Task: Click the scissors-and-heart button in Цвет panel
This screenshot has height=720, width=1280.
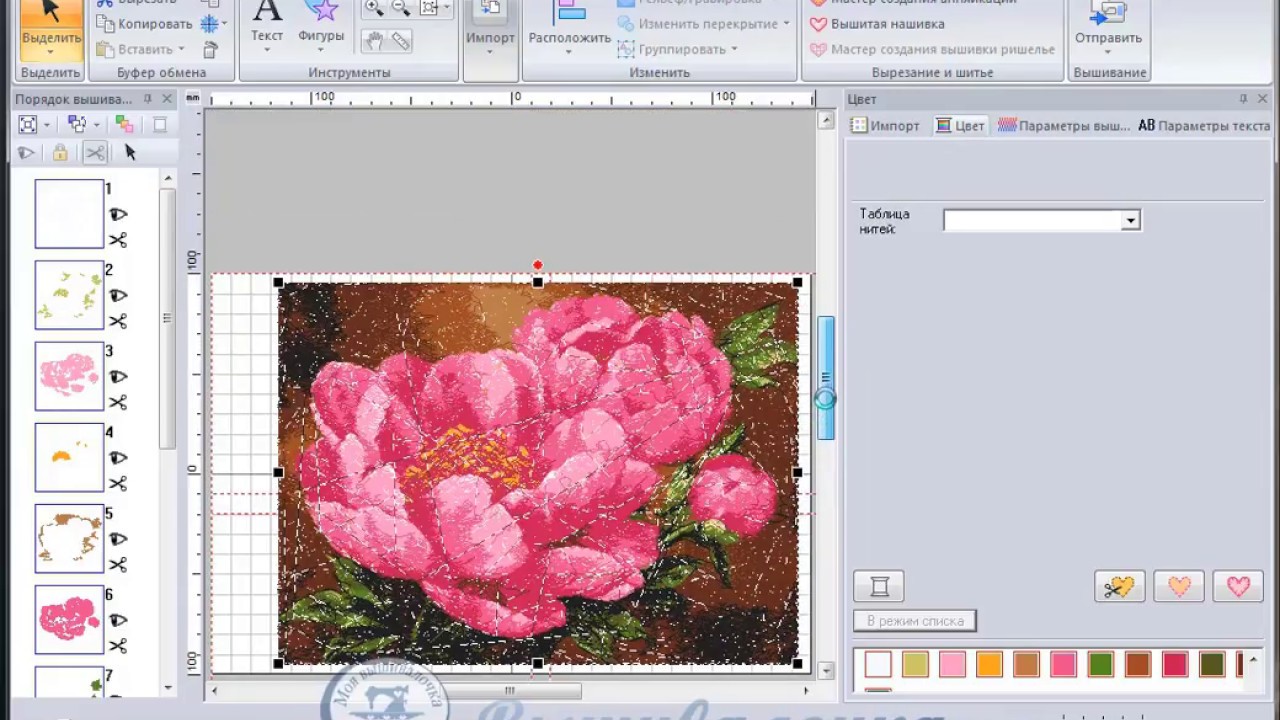Action: pos(1120,586)
